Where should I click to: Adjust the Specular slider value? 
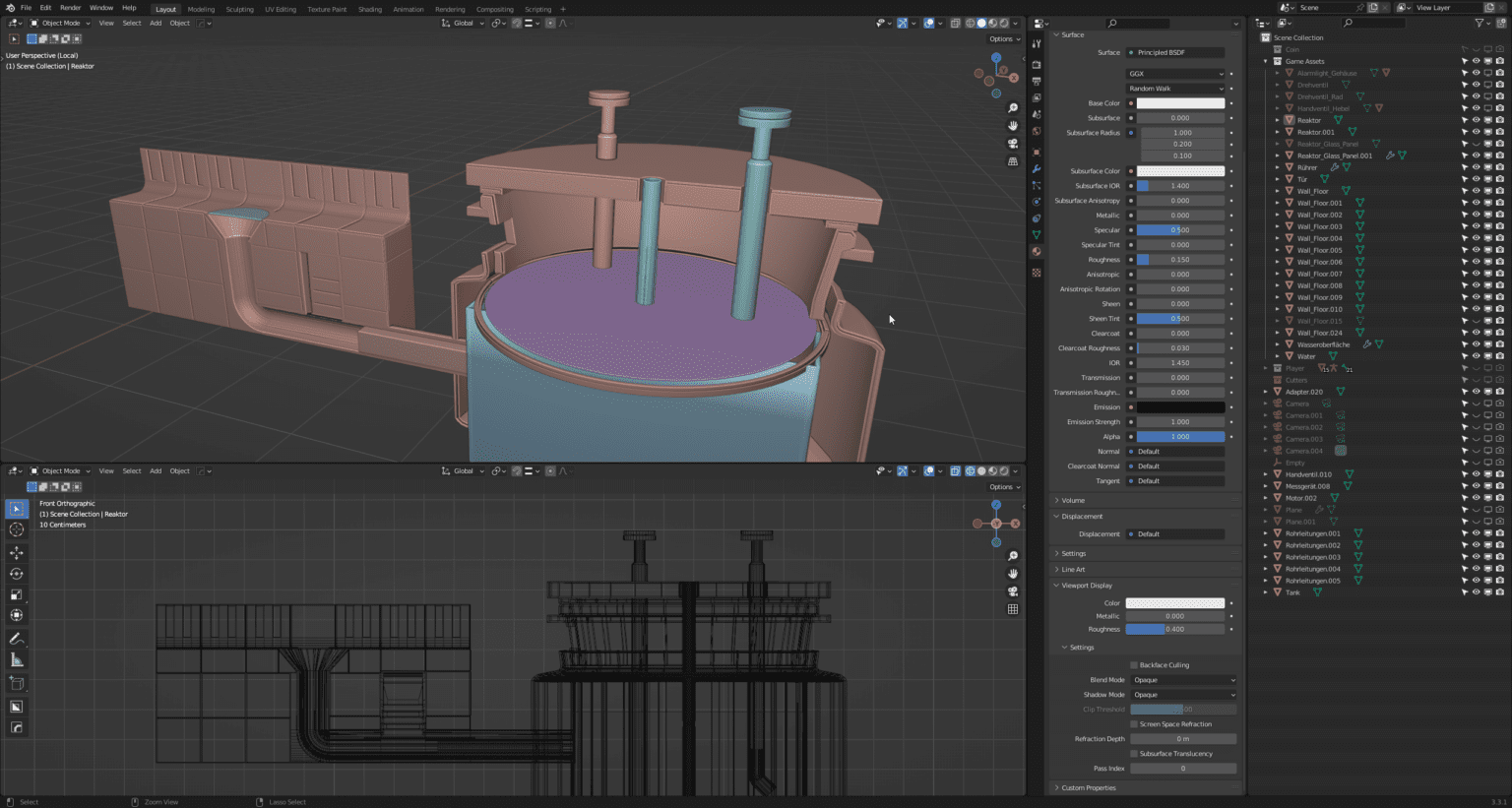pos(1179,230)
